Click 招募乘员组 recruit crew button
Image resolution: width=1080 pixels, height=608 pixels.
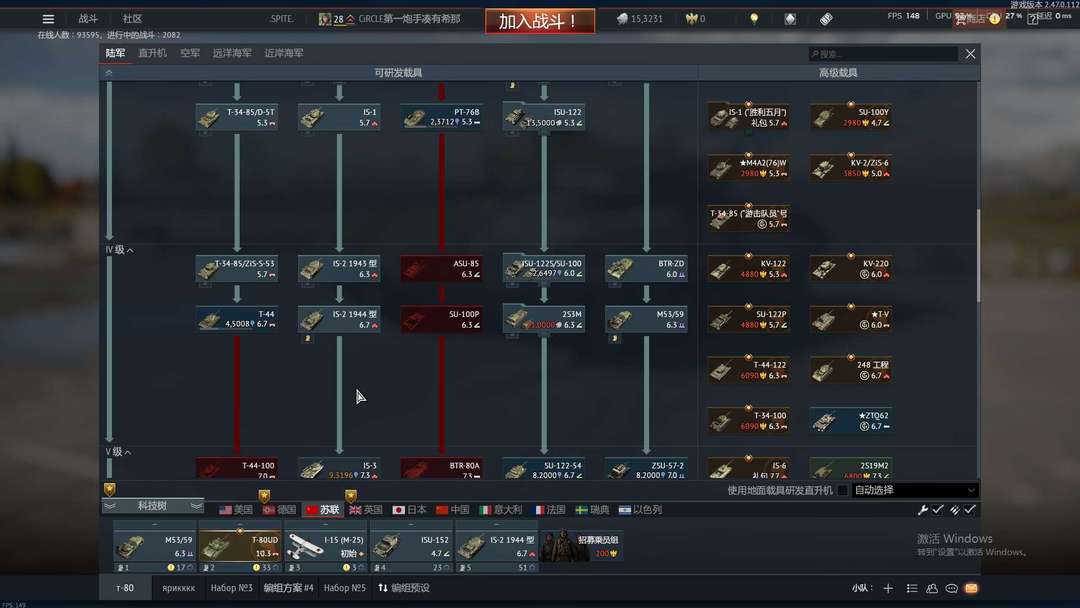coord(583,546)
